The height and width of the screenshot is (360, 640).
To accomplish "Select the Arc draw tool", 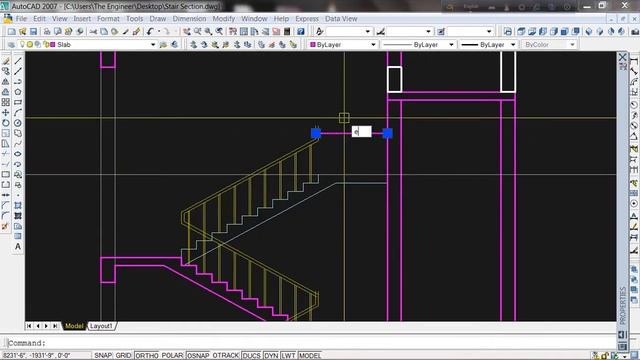I will (18, 113).
